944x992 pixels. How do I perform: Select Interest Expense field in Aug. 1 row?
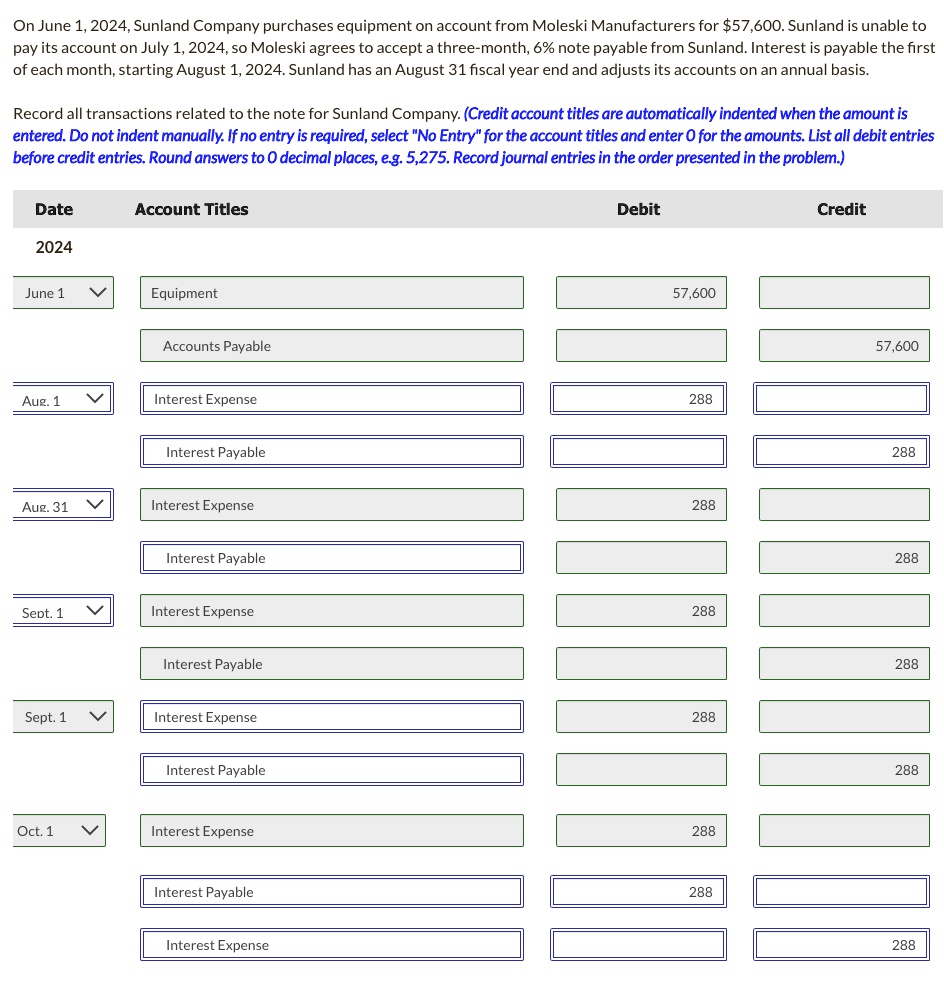pos(332,399)
